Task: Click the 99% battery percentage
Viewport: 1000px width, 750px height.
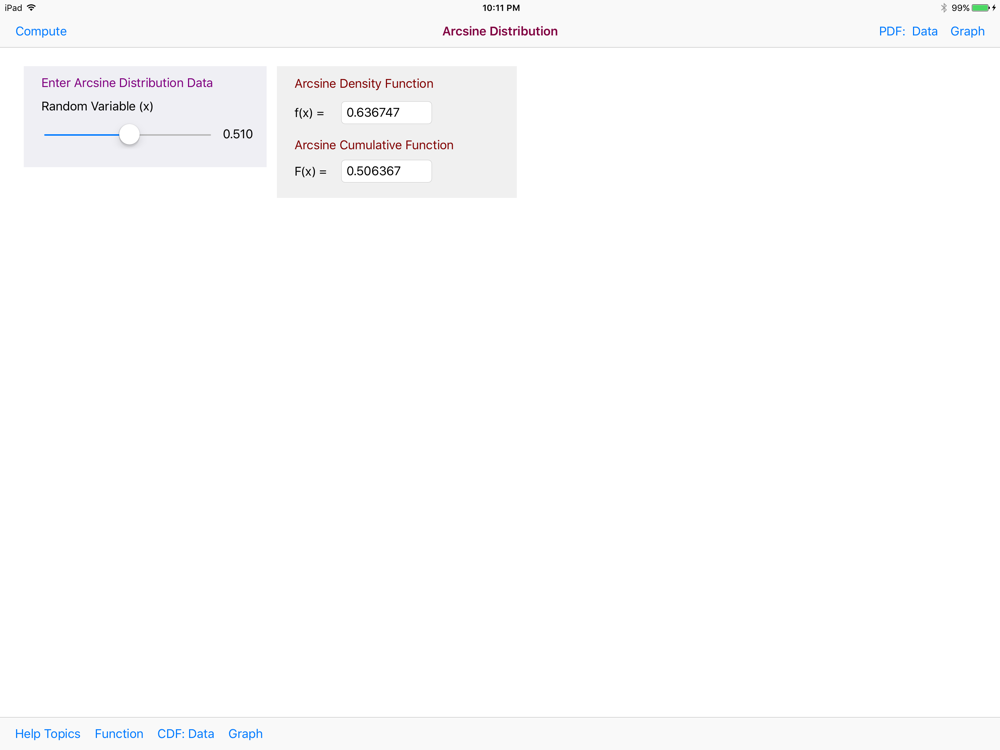Action: pos(960,8)
